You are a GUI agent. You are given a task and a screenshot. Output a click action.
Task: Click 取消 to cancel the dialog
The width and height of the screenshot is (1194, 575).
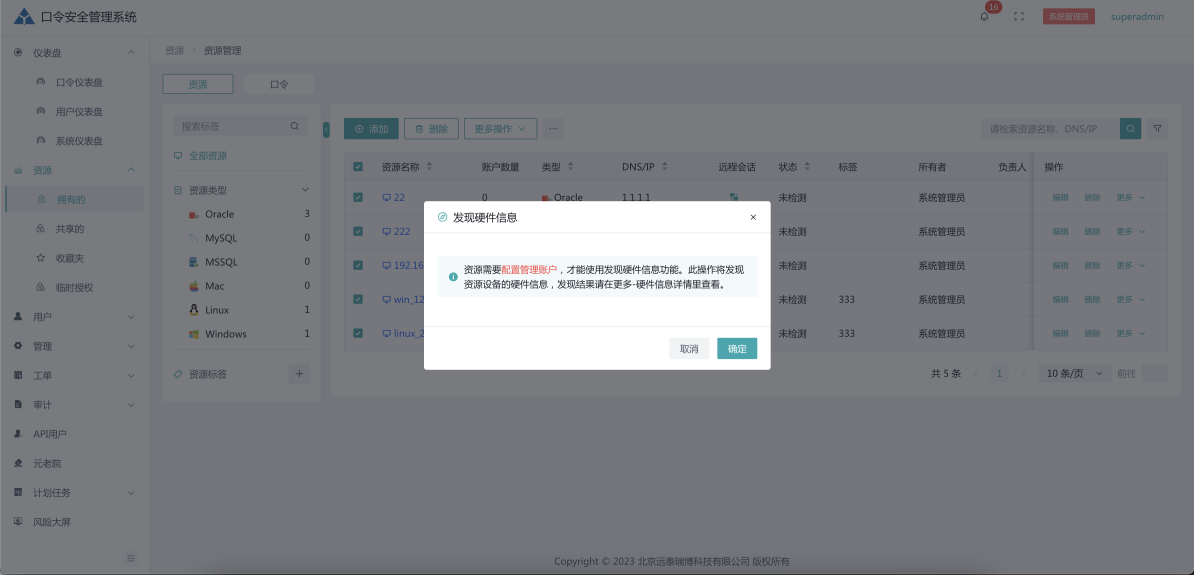689,349
